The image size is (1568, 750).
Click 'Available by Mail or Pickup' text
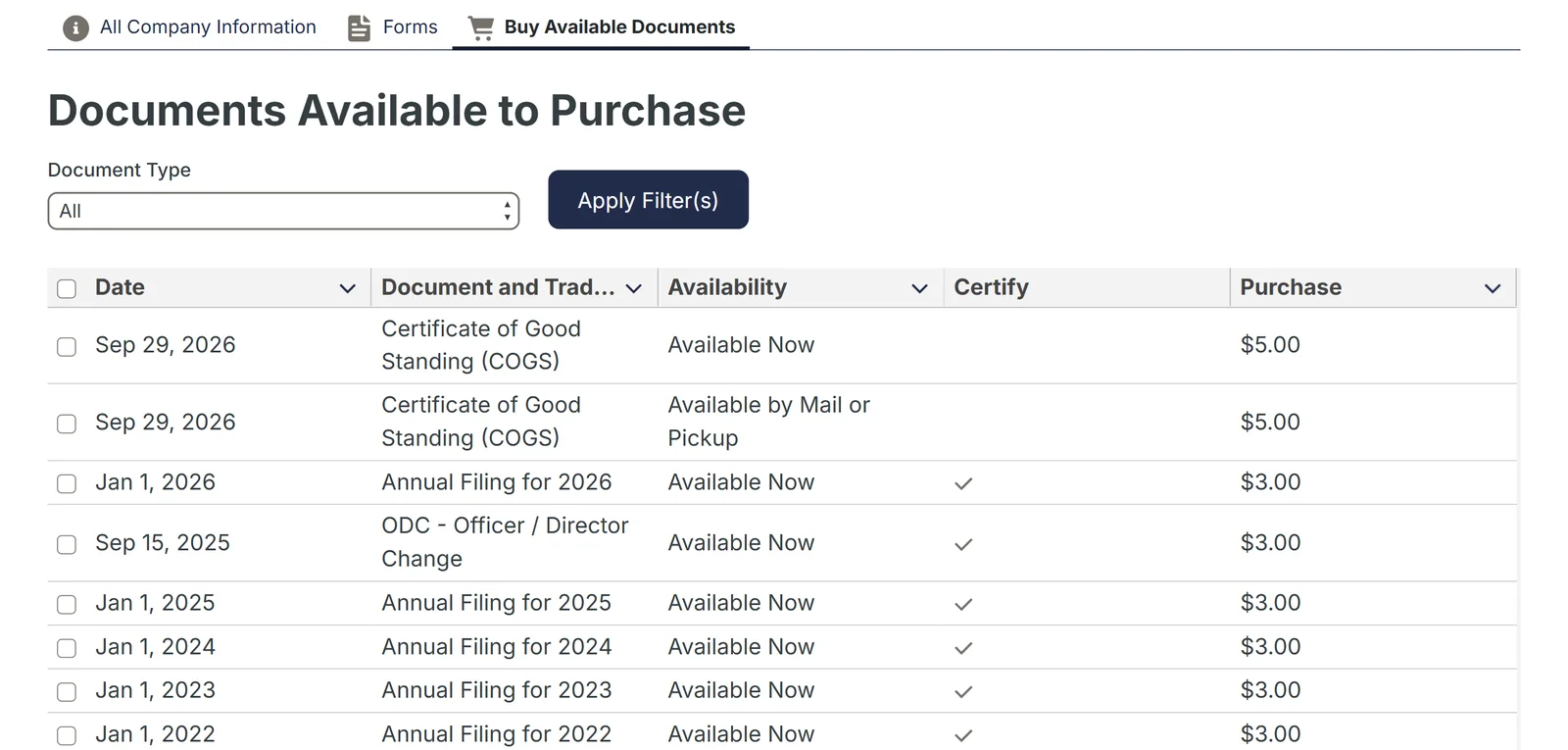pyautogui.click(x=768, y=422)
